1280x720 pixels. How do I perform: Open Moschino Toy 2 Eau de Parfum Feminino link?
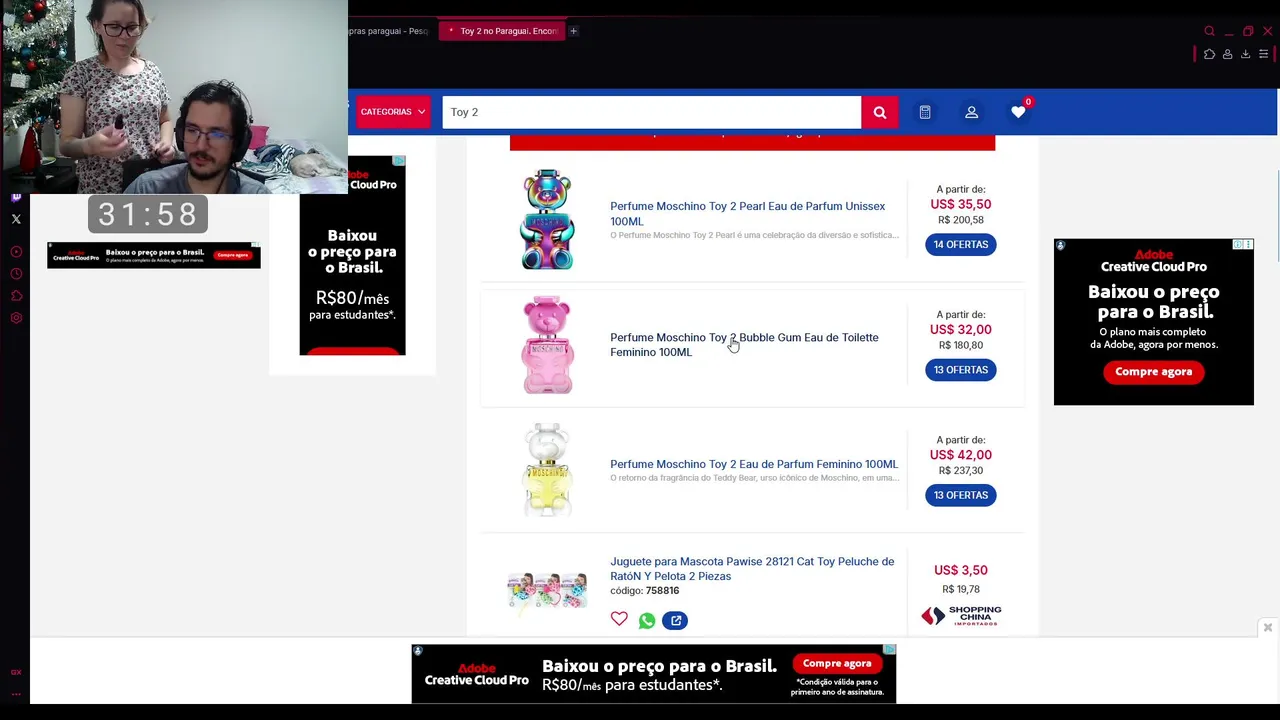pos(754,464)
